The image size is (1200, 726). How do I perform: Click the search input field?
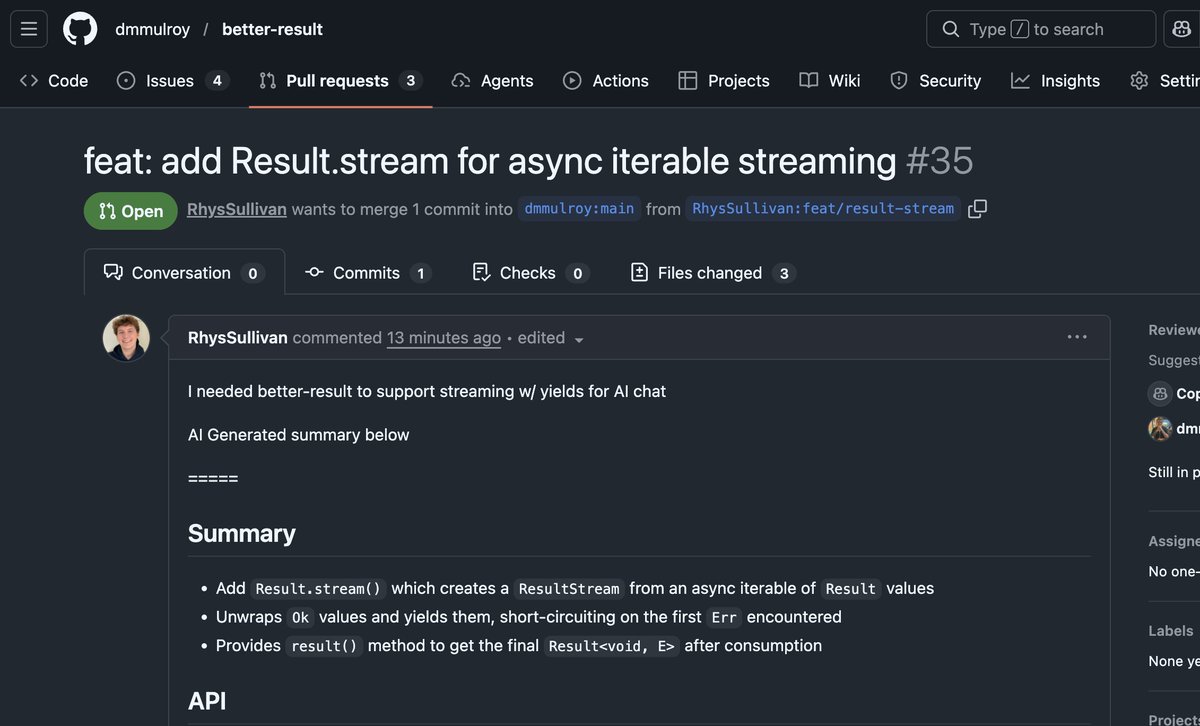[x=1041, y=29]
